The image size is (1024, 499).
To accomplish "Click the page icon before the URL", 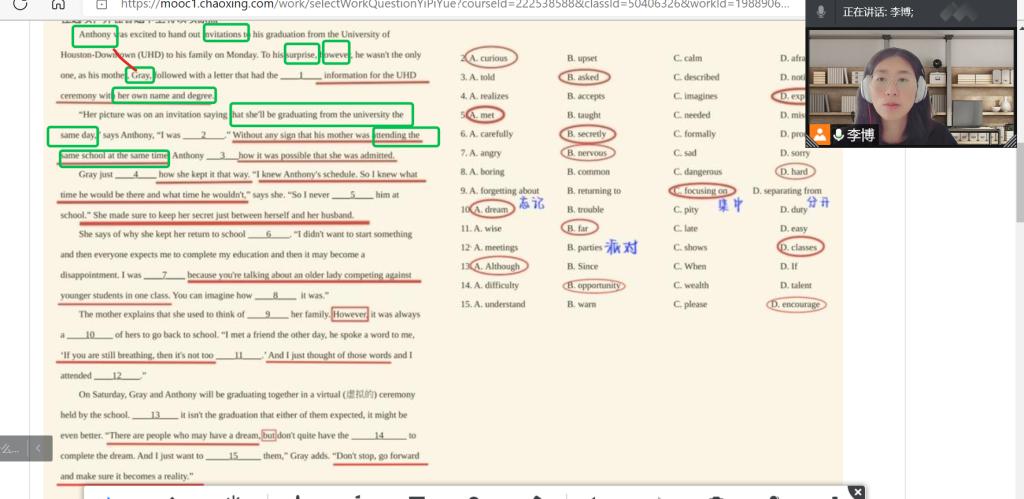I will click(x=101, y=4).
